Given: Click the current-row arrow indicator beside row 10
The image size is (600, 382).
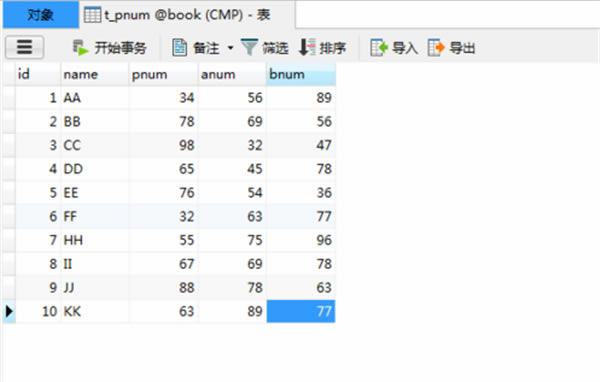Looking at the screenshot, I should coord(9,311).
